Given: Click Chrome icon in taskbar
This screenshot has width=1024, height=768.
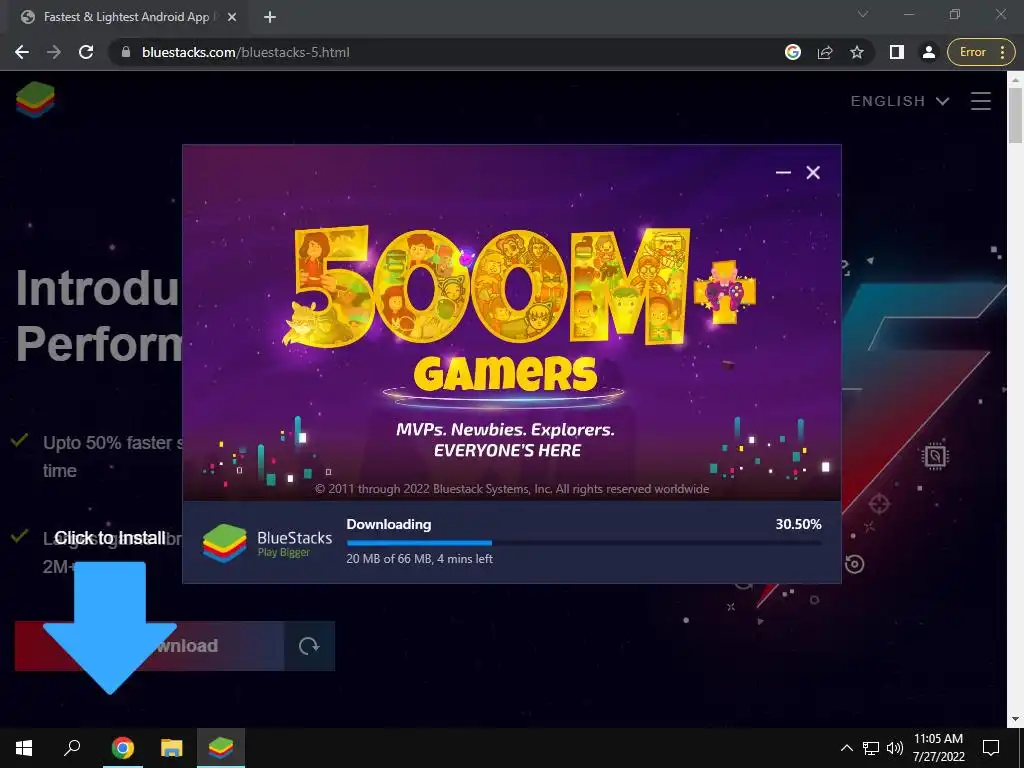Looking at the screenshot, I should (x=123, y=748).
